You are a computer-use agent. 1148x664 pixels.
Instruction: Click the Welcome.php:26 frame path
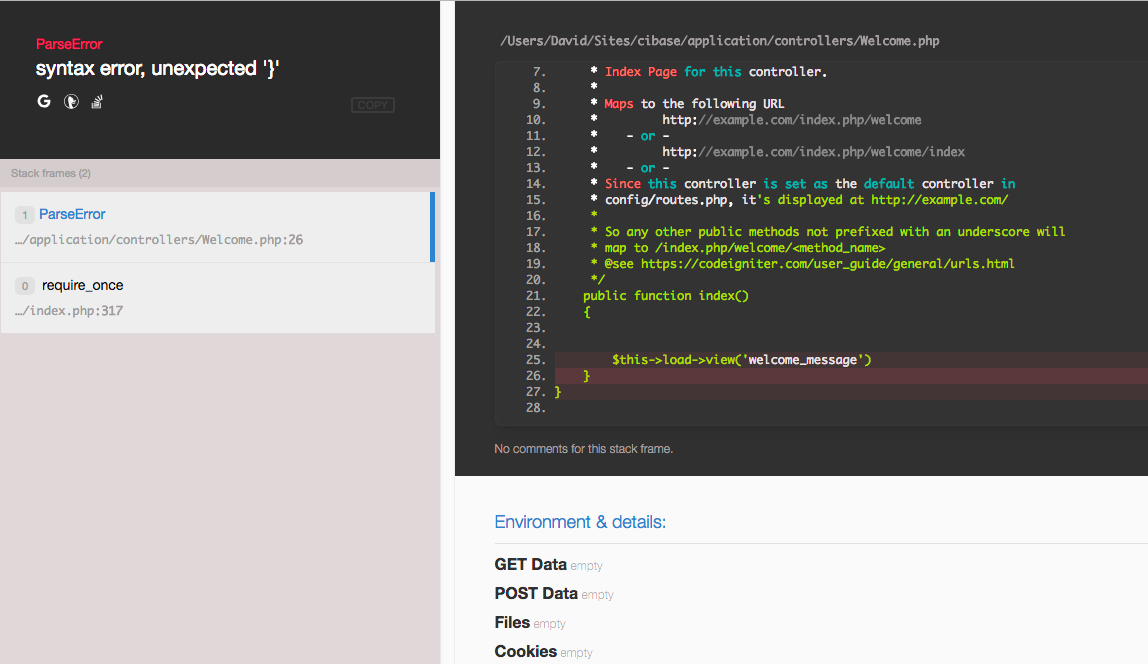[x=159, y=239]
